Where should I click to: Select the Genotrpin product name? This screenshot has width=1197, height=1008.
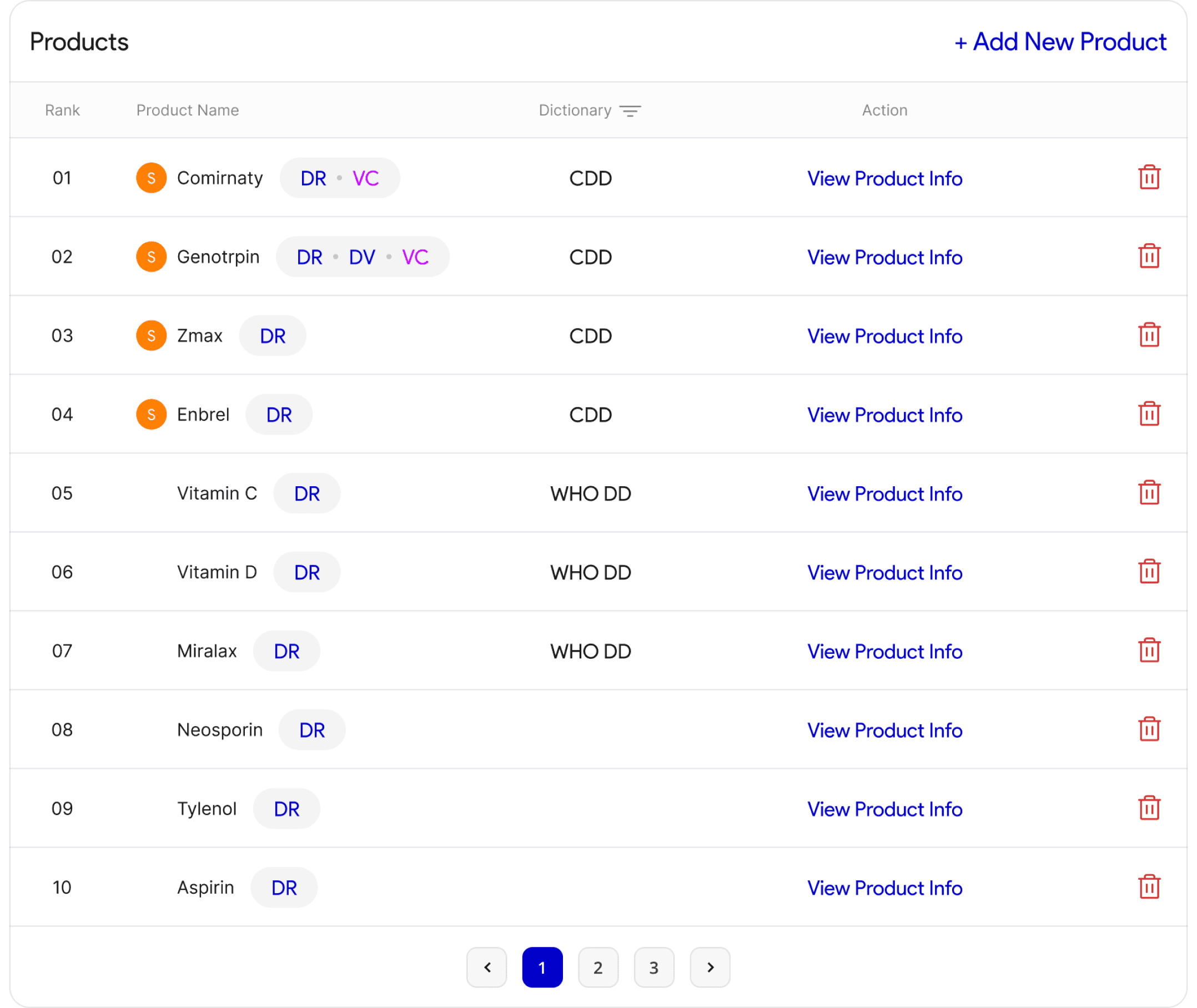coord(218,257)
